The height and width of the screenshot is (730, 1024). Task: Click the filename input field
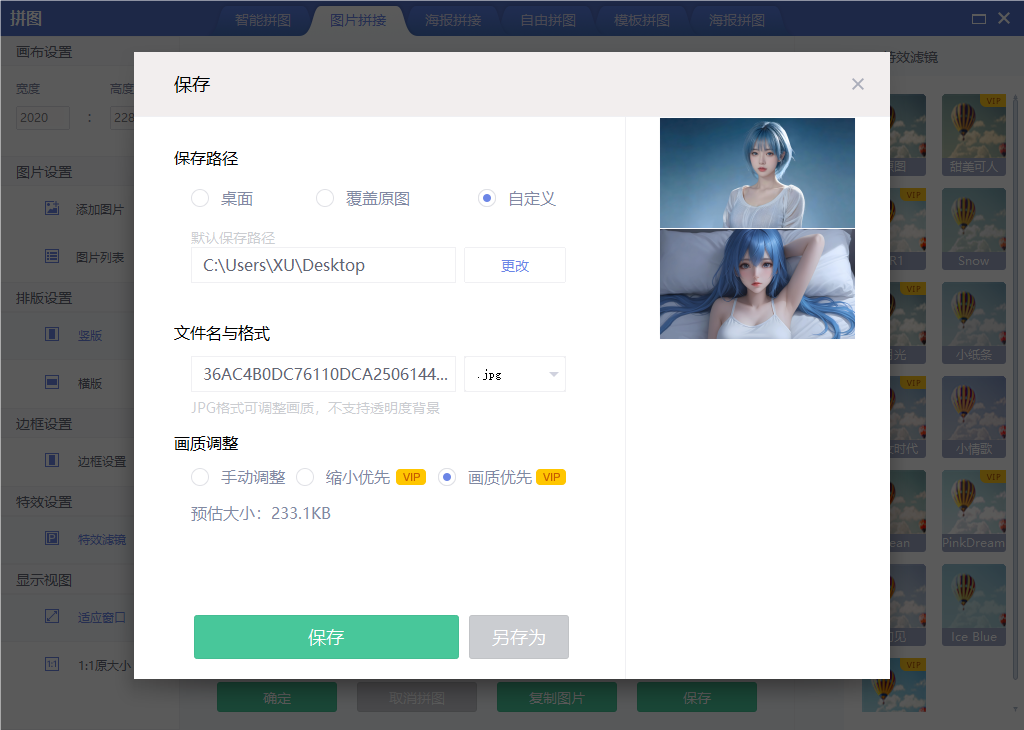pos(322,373)
